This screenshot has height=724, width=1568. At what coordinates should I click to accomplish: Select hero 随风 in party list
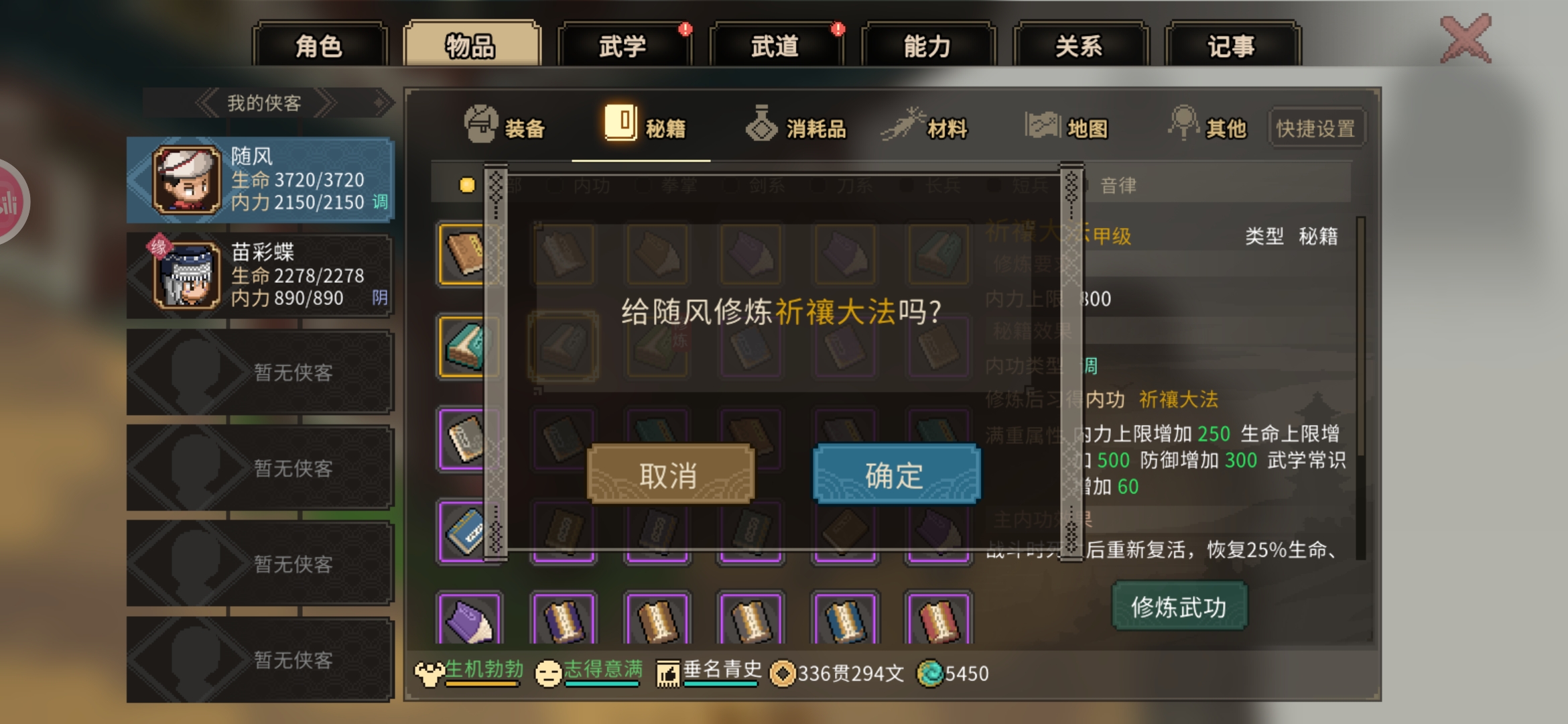[x=260, y=180]
